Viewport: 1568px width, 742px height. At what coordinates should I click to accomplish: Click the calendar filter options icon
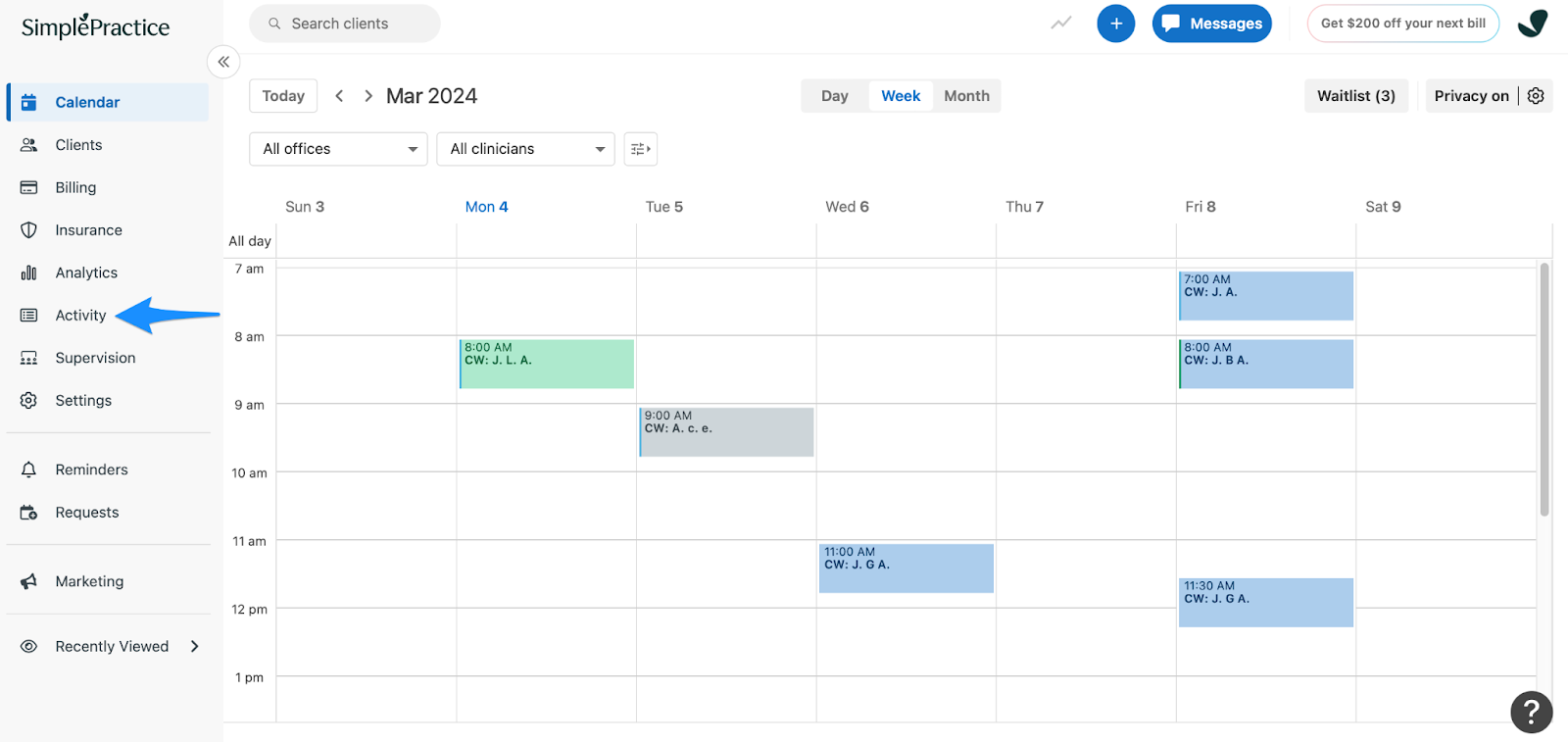641,149
